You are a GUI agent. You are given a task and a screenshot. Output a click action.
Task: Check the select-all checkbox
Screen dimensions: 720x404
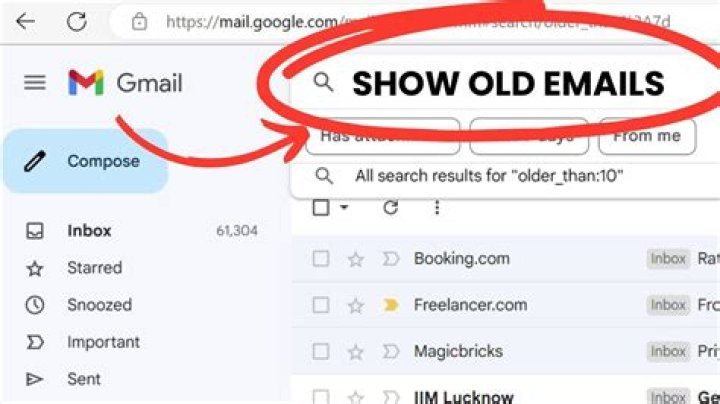point(321,208)
